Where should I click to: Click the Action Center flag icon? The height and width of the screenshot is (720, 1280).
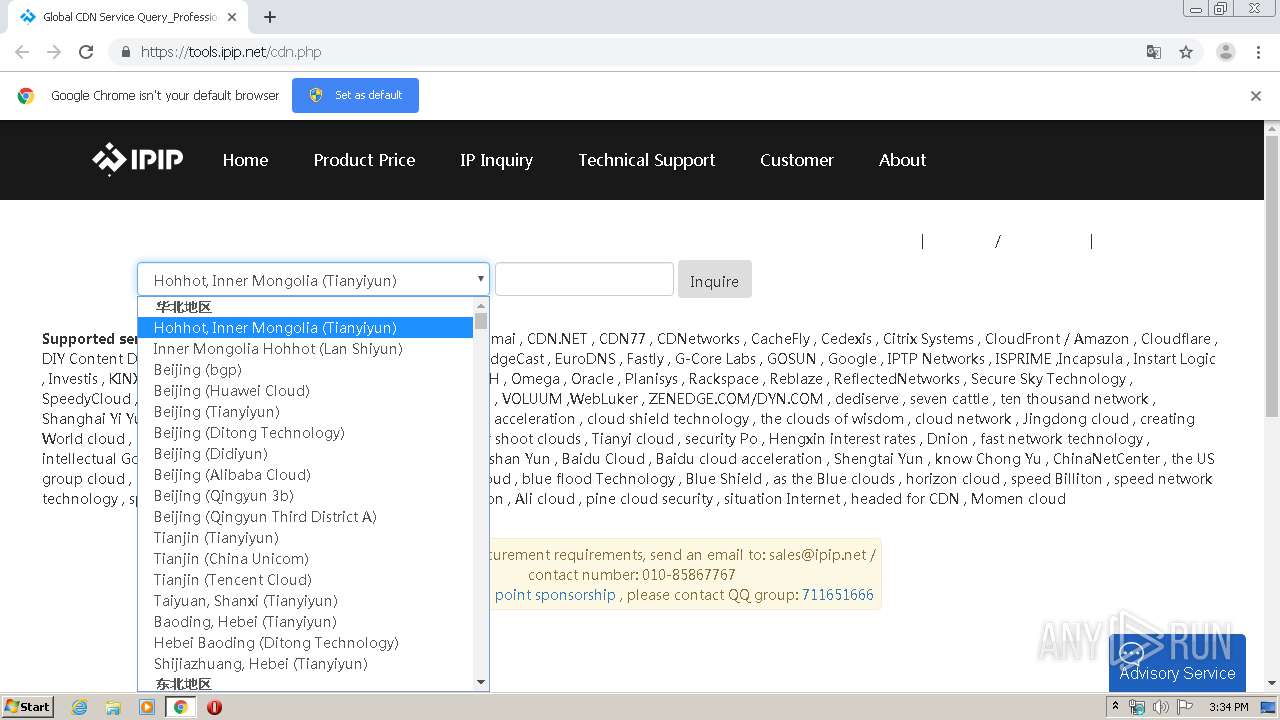[x=1184, y=707]
